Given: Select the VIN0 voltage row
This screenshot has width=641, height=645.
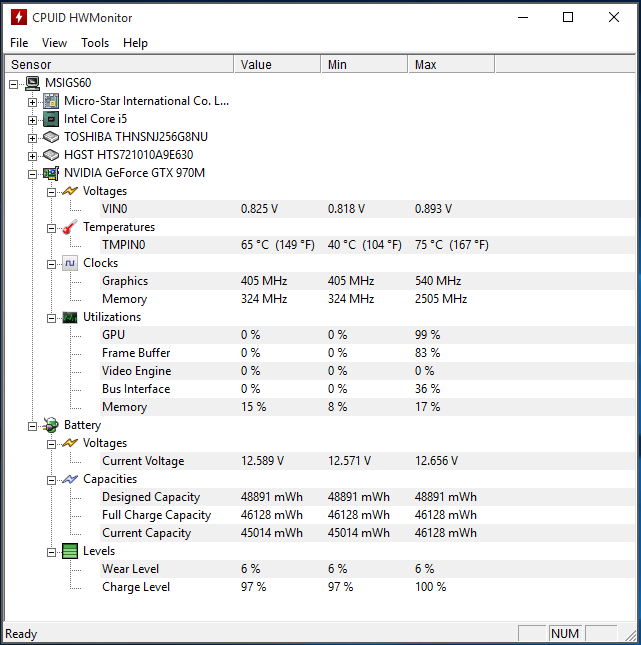Looking at the screenshot, I should pyautogui.click(x=367, y=209).
